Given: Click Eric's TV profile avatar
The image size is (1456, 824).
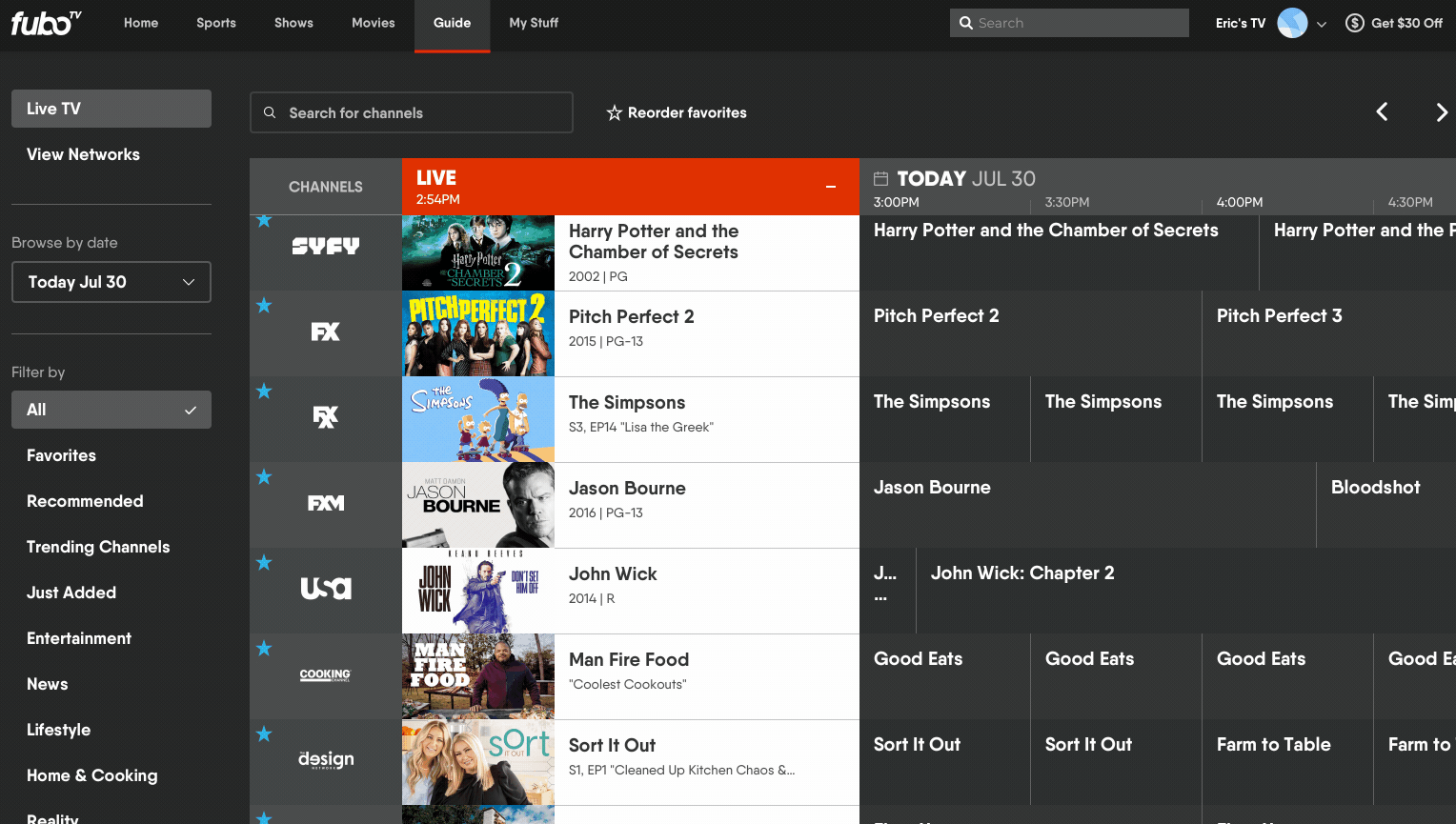Looking at the screenshot, I should pyautogui.click(x=1292, y=23).
